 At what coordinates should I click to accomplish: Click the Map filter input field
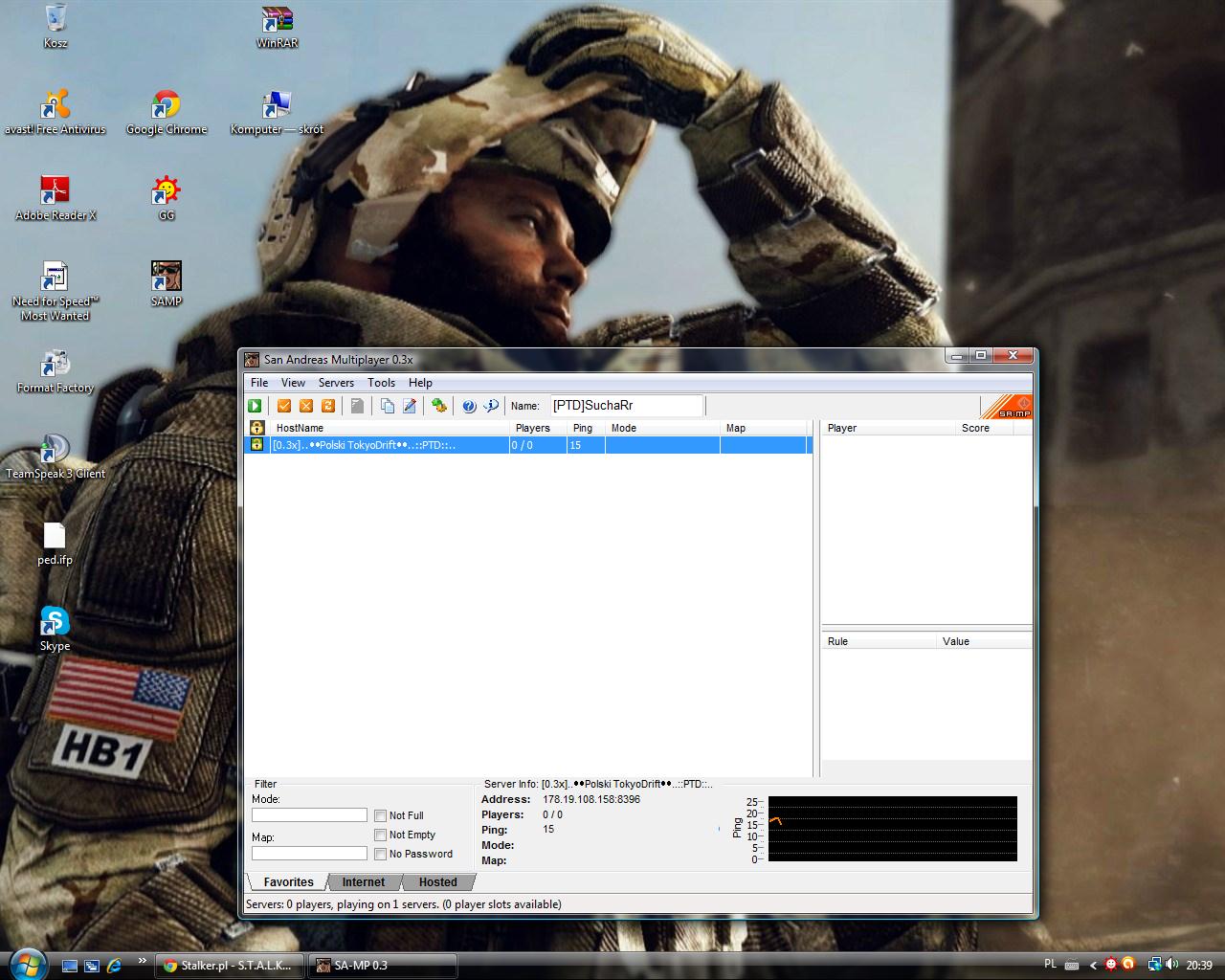pyautogui.click(x=309, y=854)
